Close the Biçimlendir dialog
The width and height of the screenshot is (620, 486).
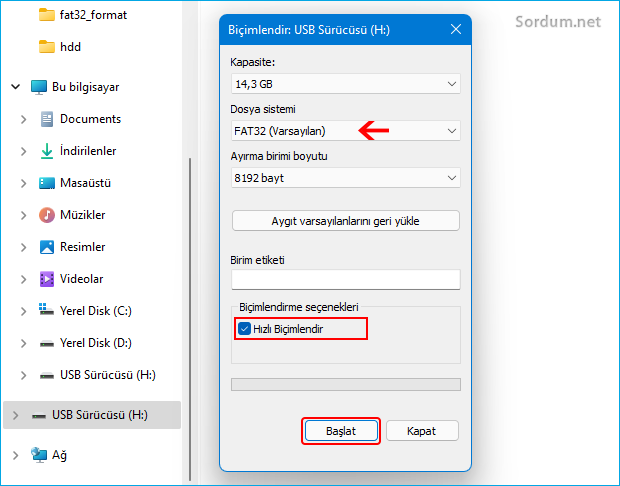coord(456,30)
